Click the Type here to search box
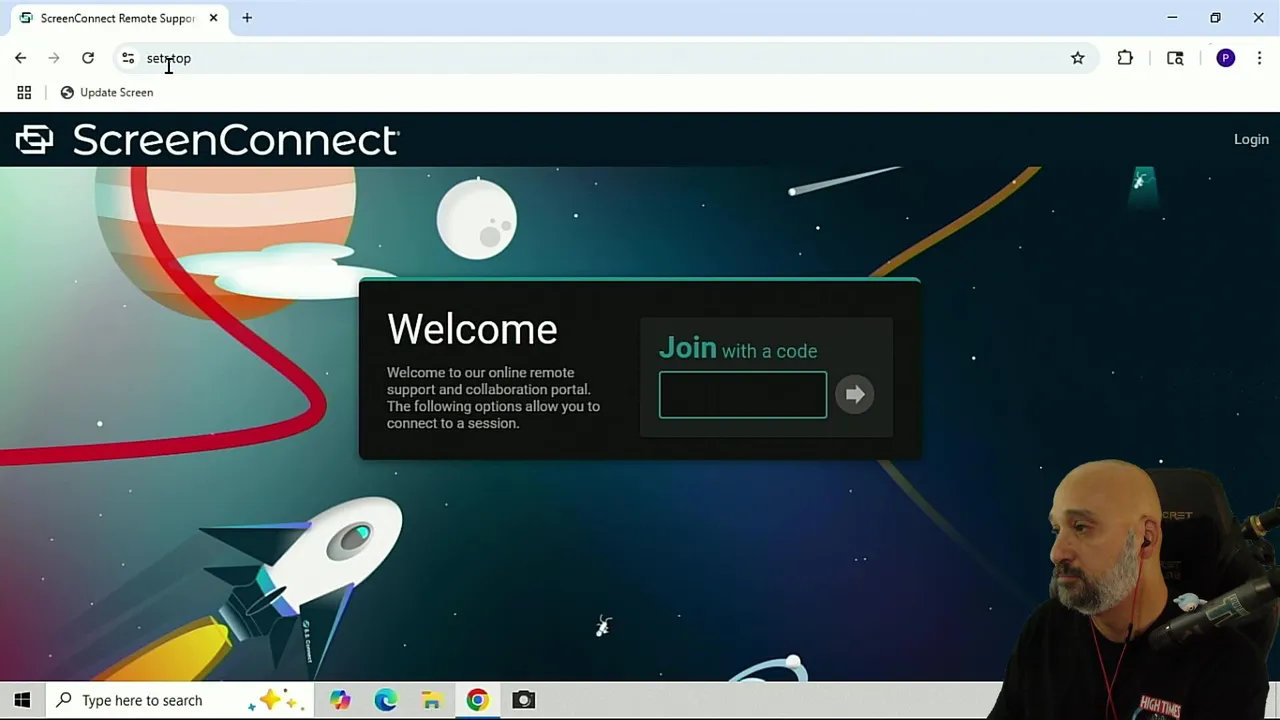 coord(180,700)
